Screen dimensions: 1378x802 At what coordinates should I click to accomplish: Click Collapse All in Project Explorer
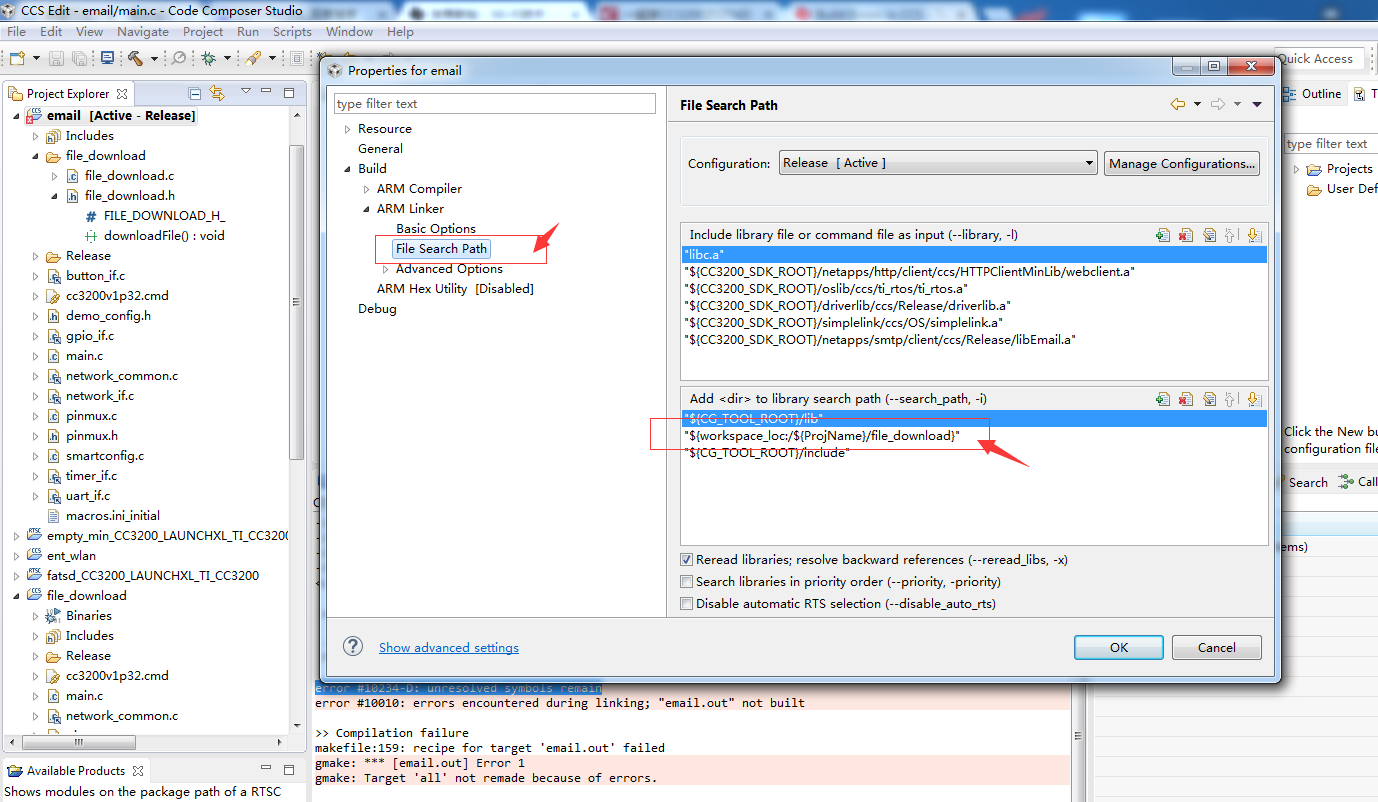[194, 93]
